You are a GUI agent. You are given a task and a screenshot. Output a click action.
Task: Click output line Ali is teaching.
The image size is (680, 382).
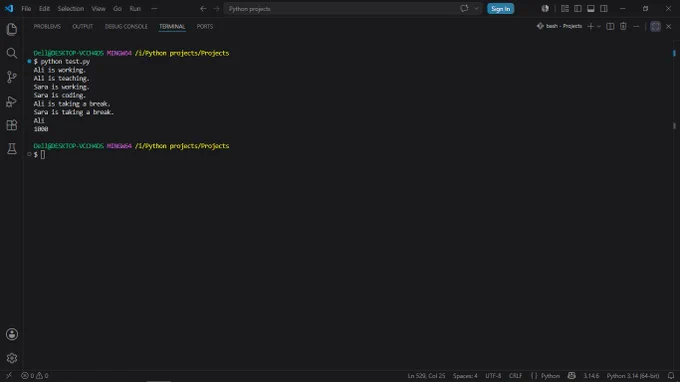coord(61,78)
